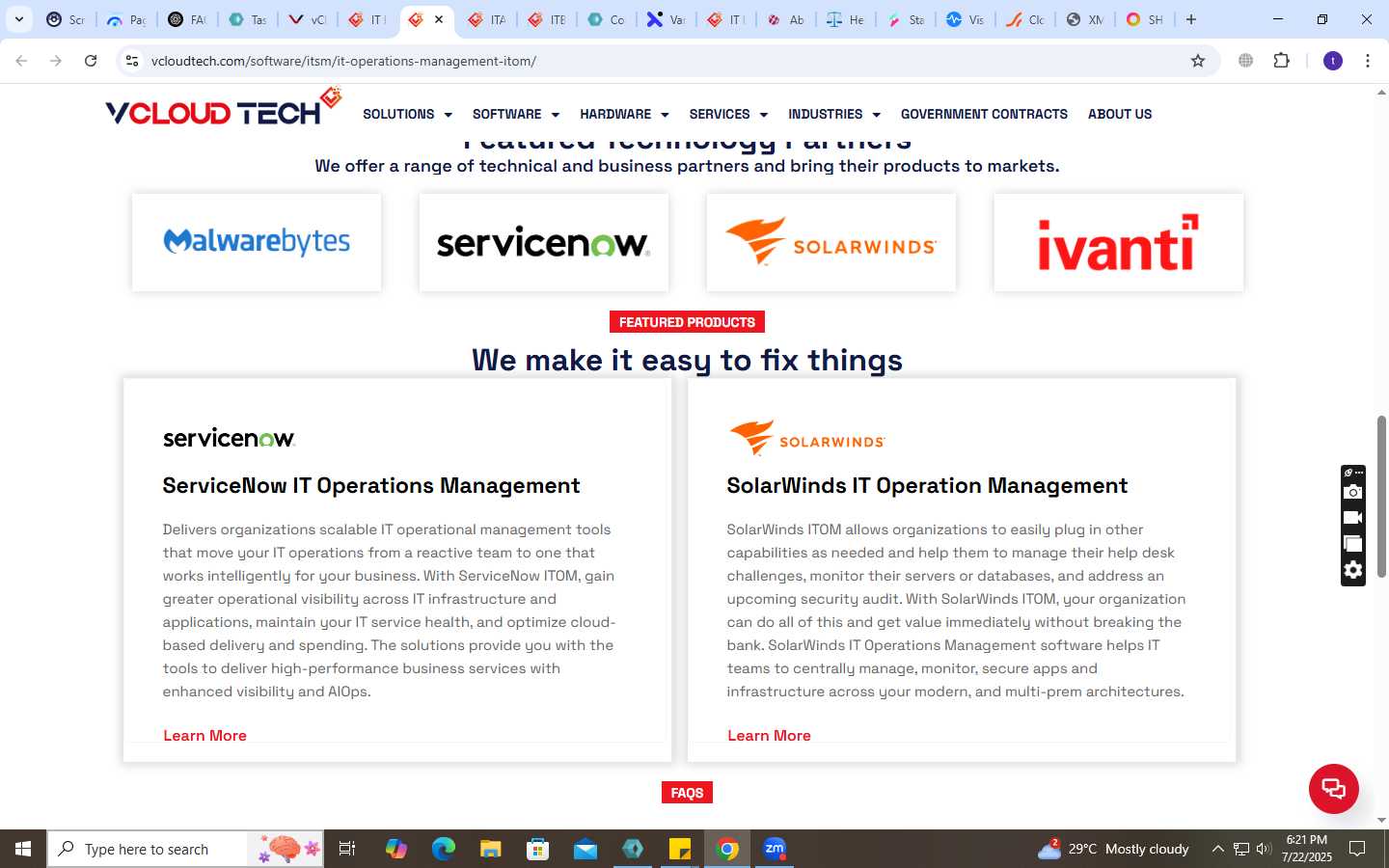The height and width of the screenshot is (868, 1389).
Task: Show hidden system tray icons
Action: [x=1217, y=849]
